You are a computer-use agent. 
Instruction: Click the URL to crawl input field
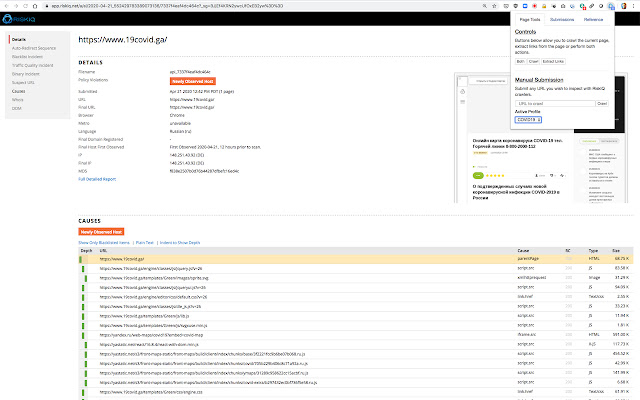538,103
